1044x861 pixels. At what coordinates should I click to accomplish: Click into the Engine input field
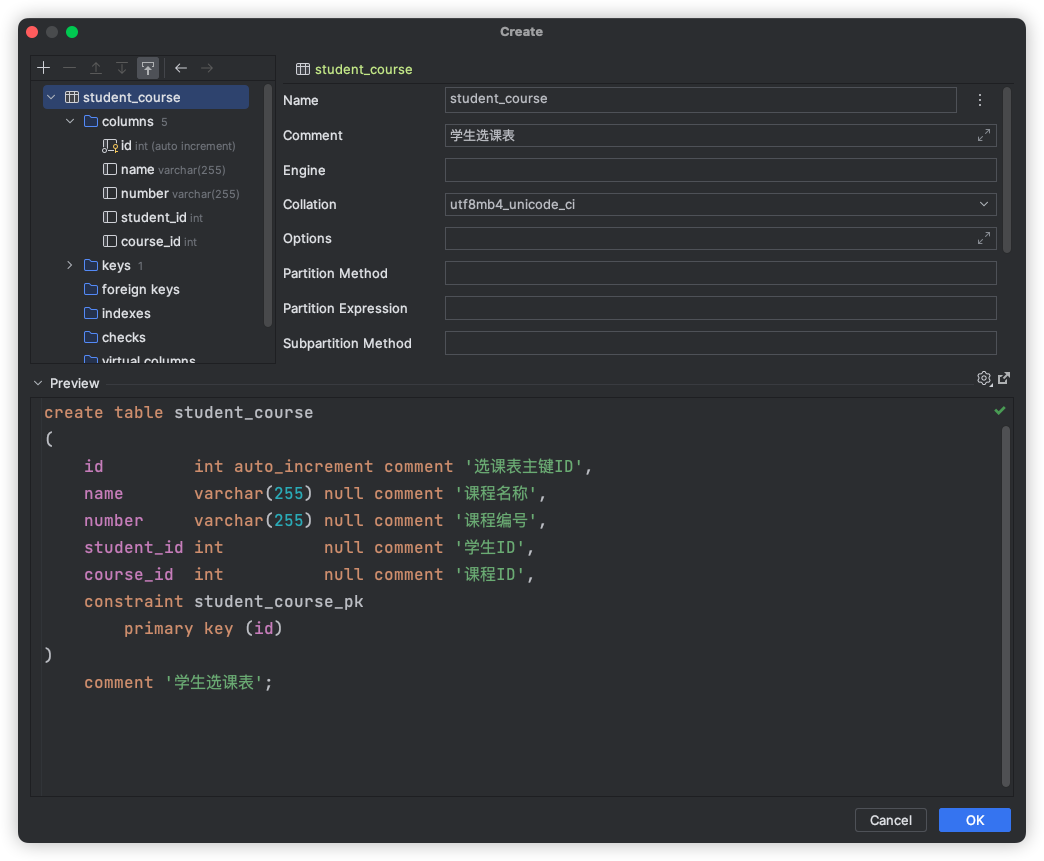[x=720, y=170]
